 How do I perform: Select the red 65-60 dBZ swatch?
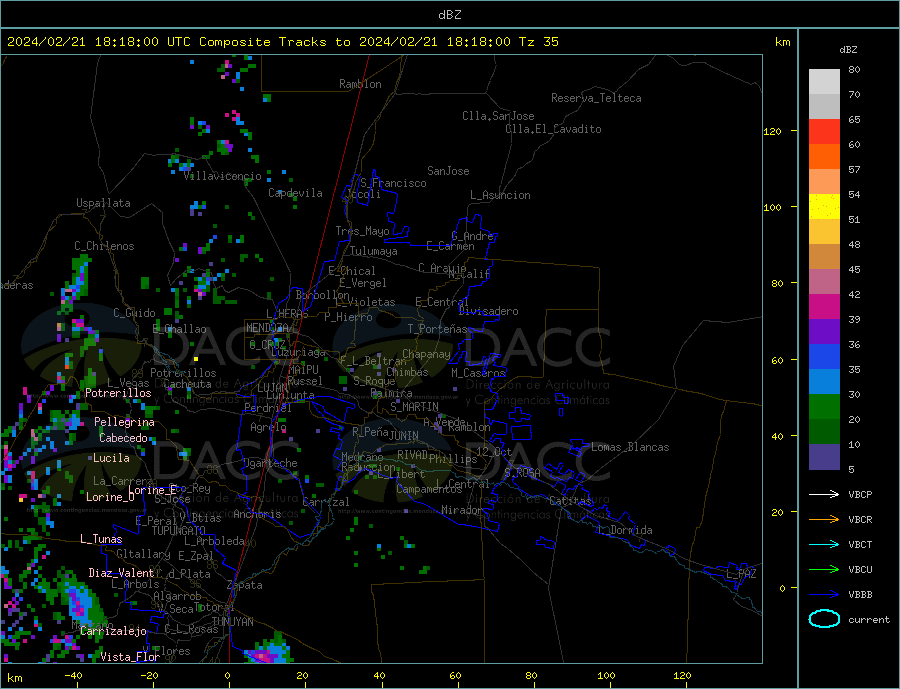(824, 131)
